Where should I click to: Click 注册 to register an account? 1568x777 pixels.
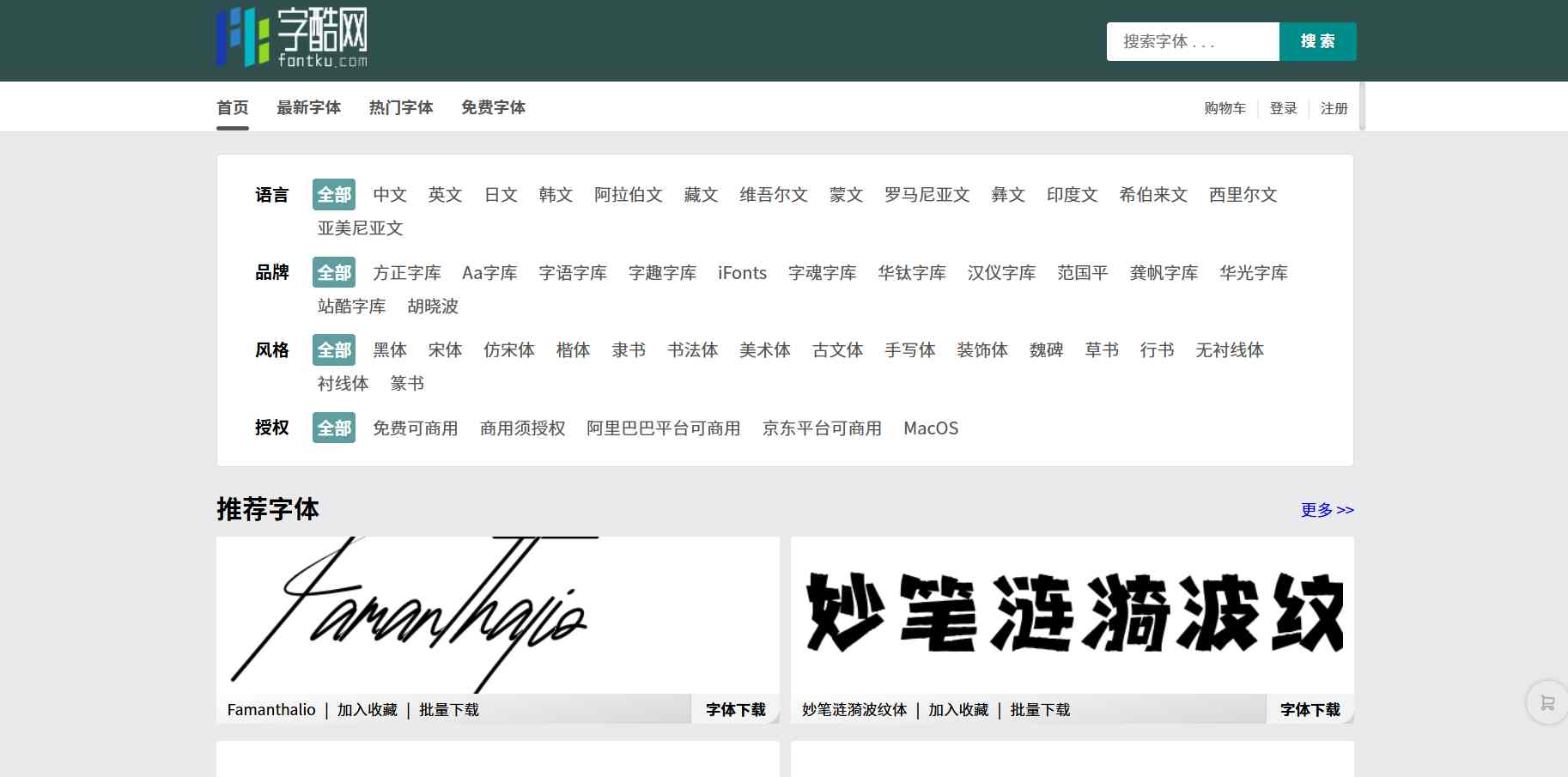tap(1334, 108)
